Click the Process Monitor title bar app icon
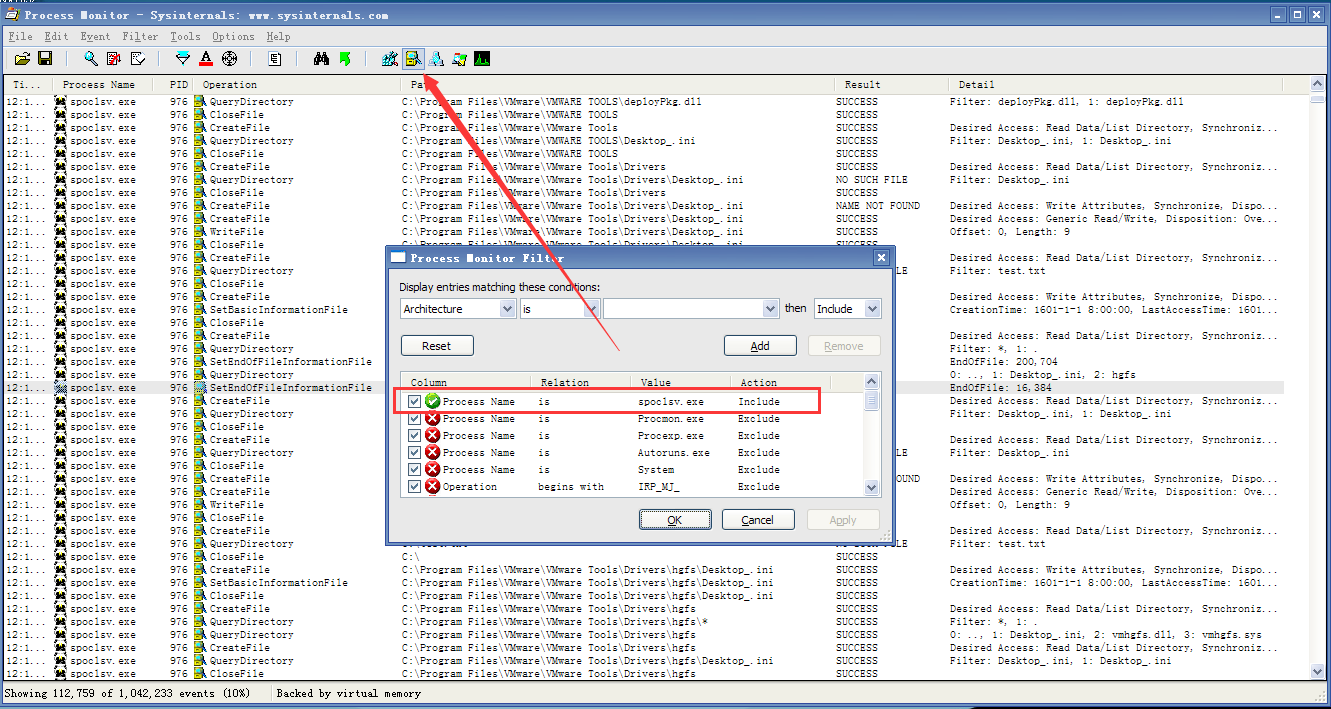The width and height of the screenshot is (1331, 709). (11, 15)
